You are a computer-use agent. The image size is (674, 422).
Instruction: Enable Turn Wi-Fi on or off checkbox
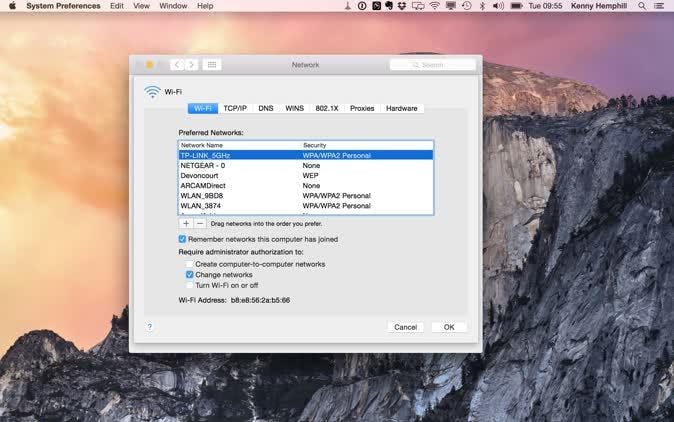click(189, 285)
